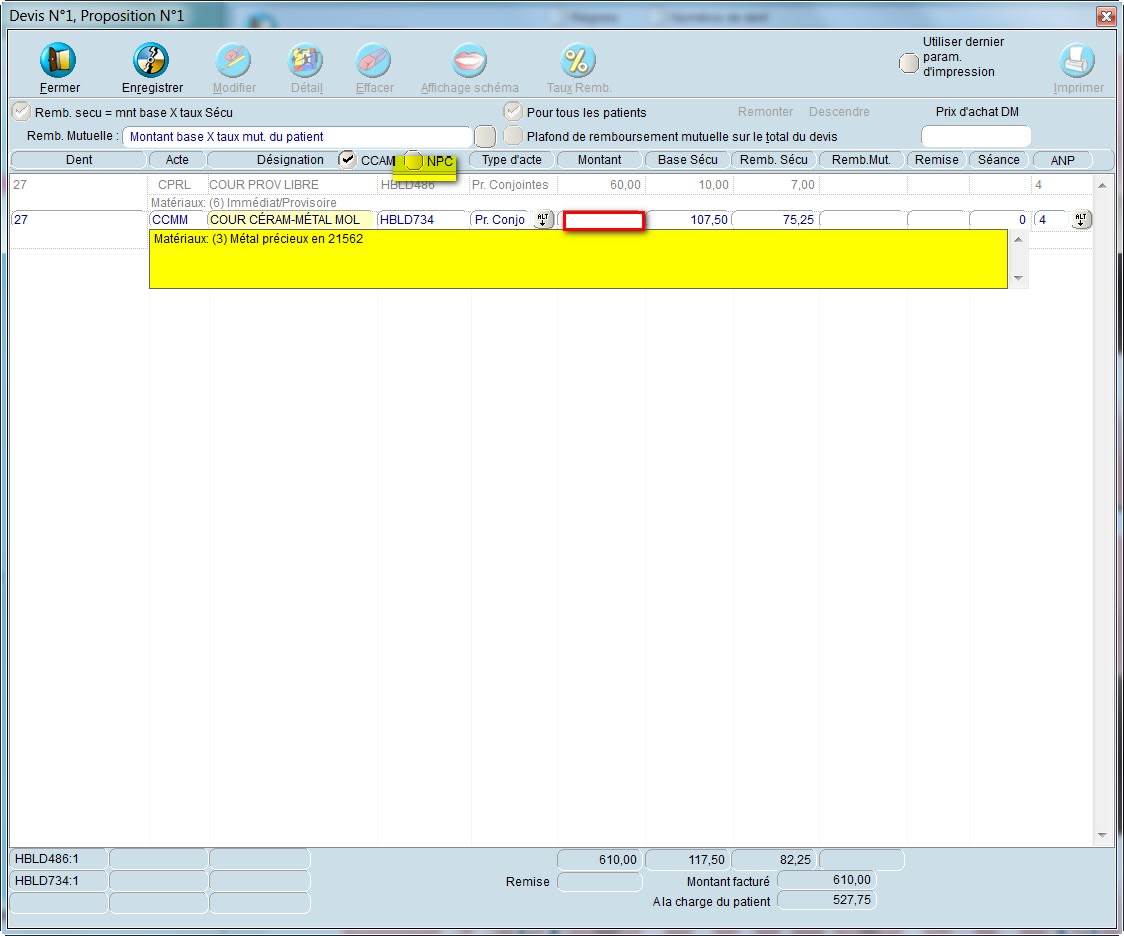Expand the Type d'acte dropdown arrow
The width and height of the screenshot is (1124, 936).
pyautogui.click(x=543, y=220)
